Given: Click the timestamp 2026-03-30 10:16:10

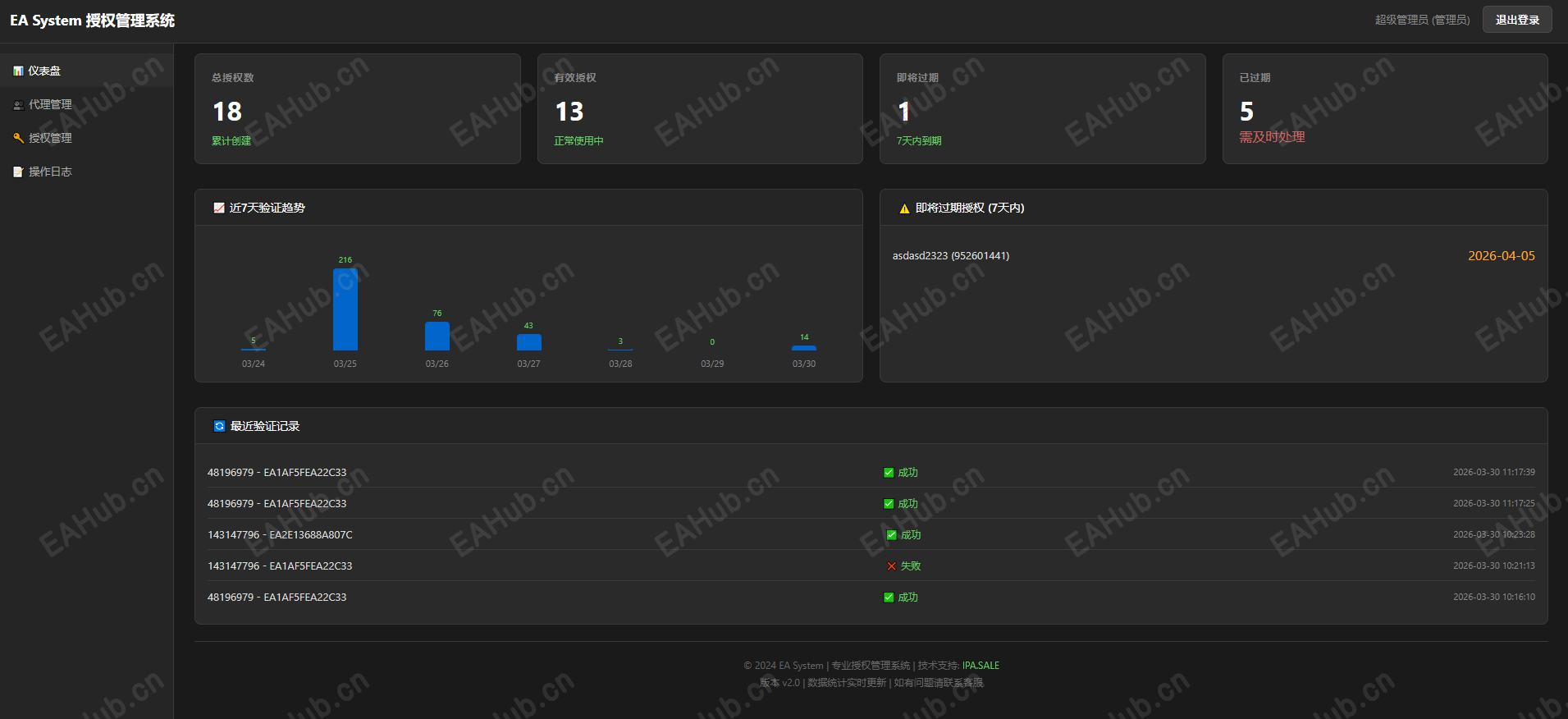Looking at the screenshot, I should tap(1494, 598).
